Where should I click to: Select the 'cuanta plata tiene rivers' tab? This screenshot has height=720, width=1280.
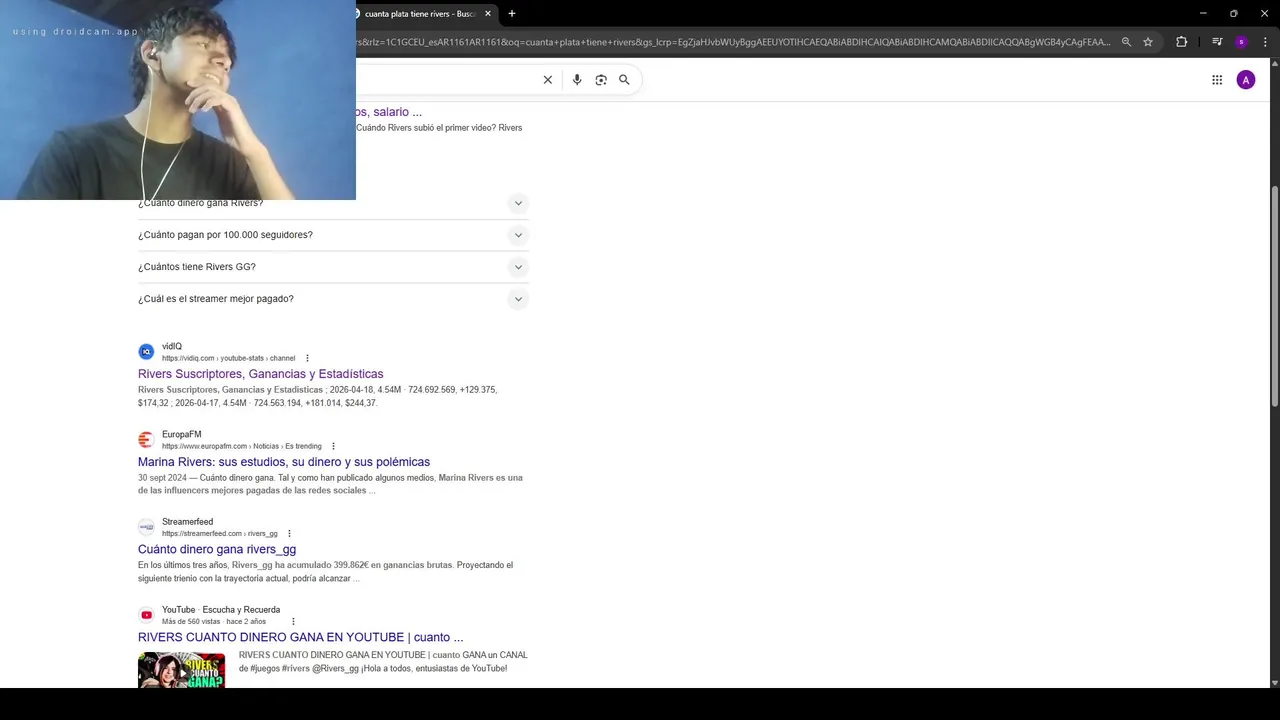420,14
